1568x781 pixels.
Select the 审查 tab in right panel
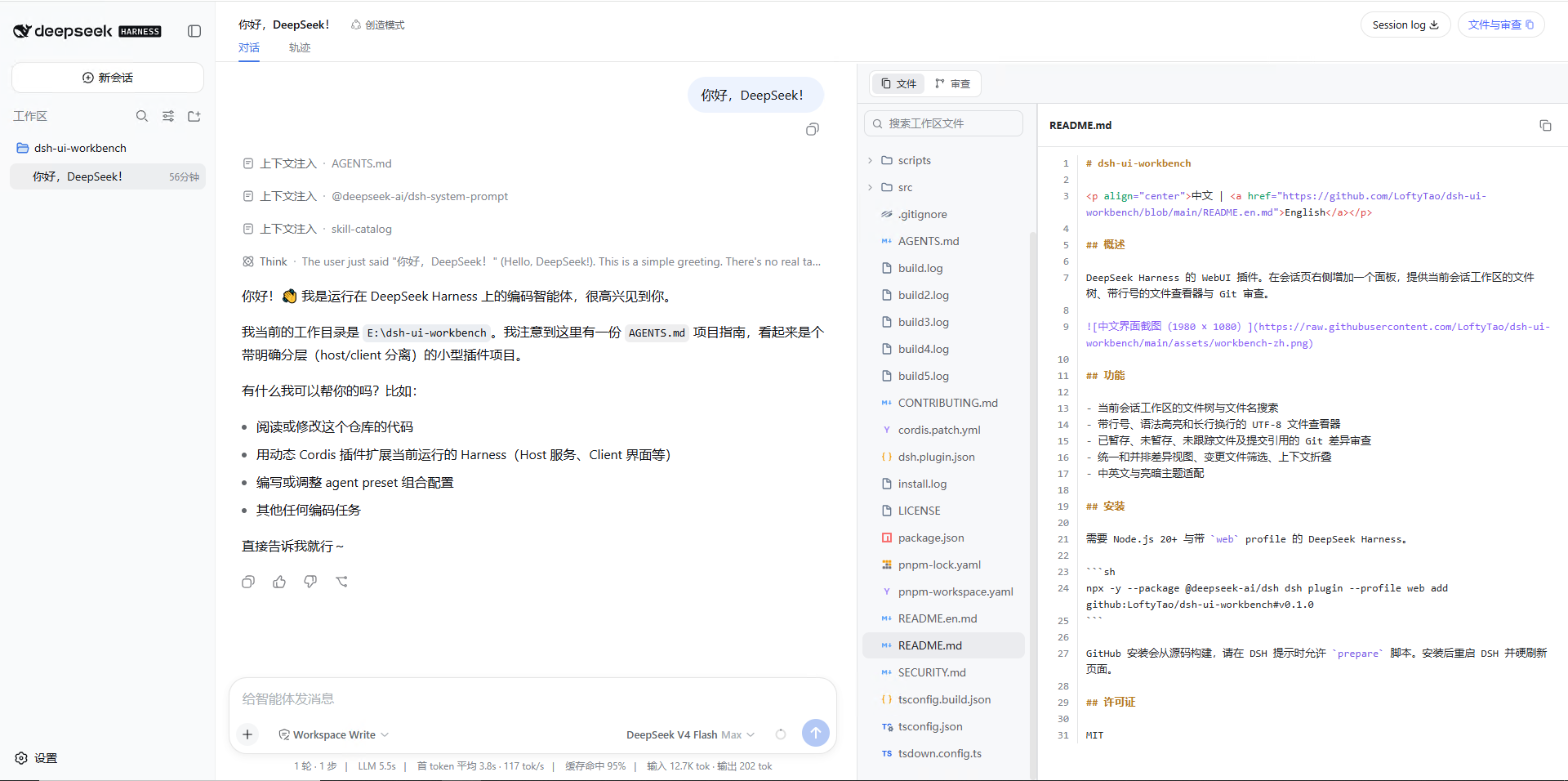coord(952,83)
